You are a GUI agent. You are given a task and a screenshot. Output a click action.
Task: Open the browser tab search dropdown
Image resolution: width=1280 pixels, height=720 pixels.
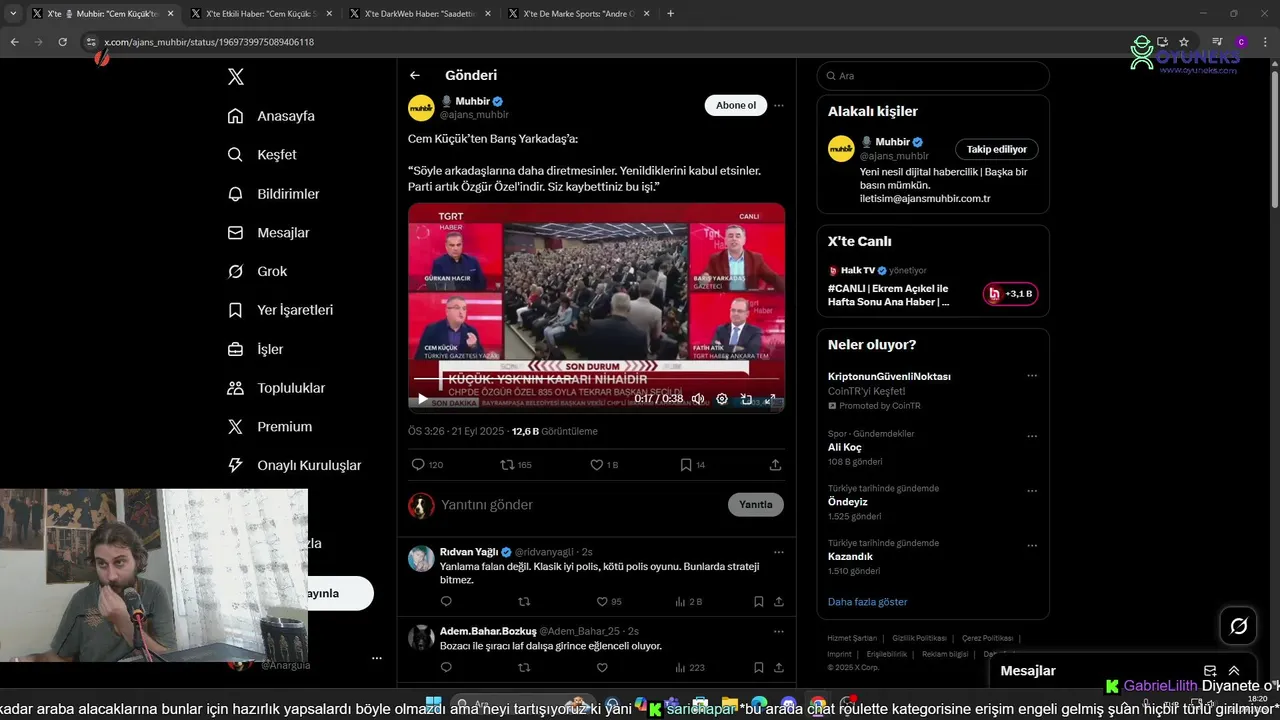(13, 14)
